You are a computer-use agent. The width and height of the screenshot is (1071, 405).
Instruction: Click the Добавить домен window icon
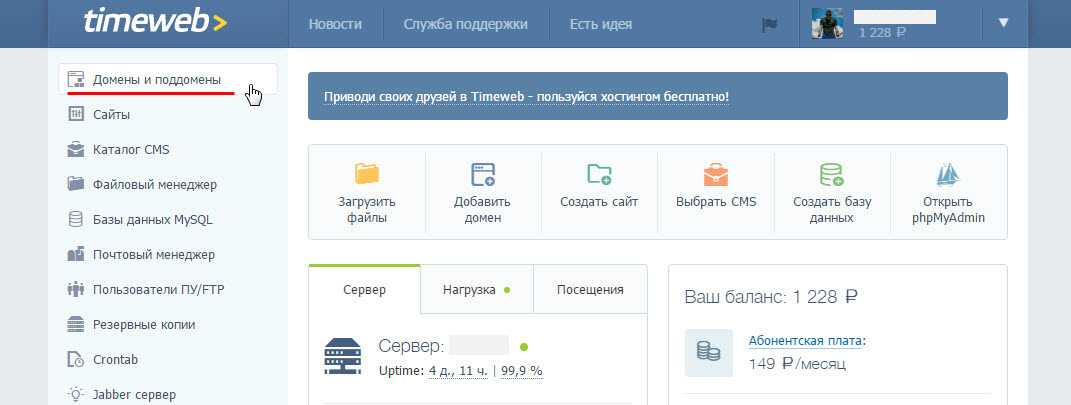(x=483, y=174)
